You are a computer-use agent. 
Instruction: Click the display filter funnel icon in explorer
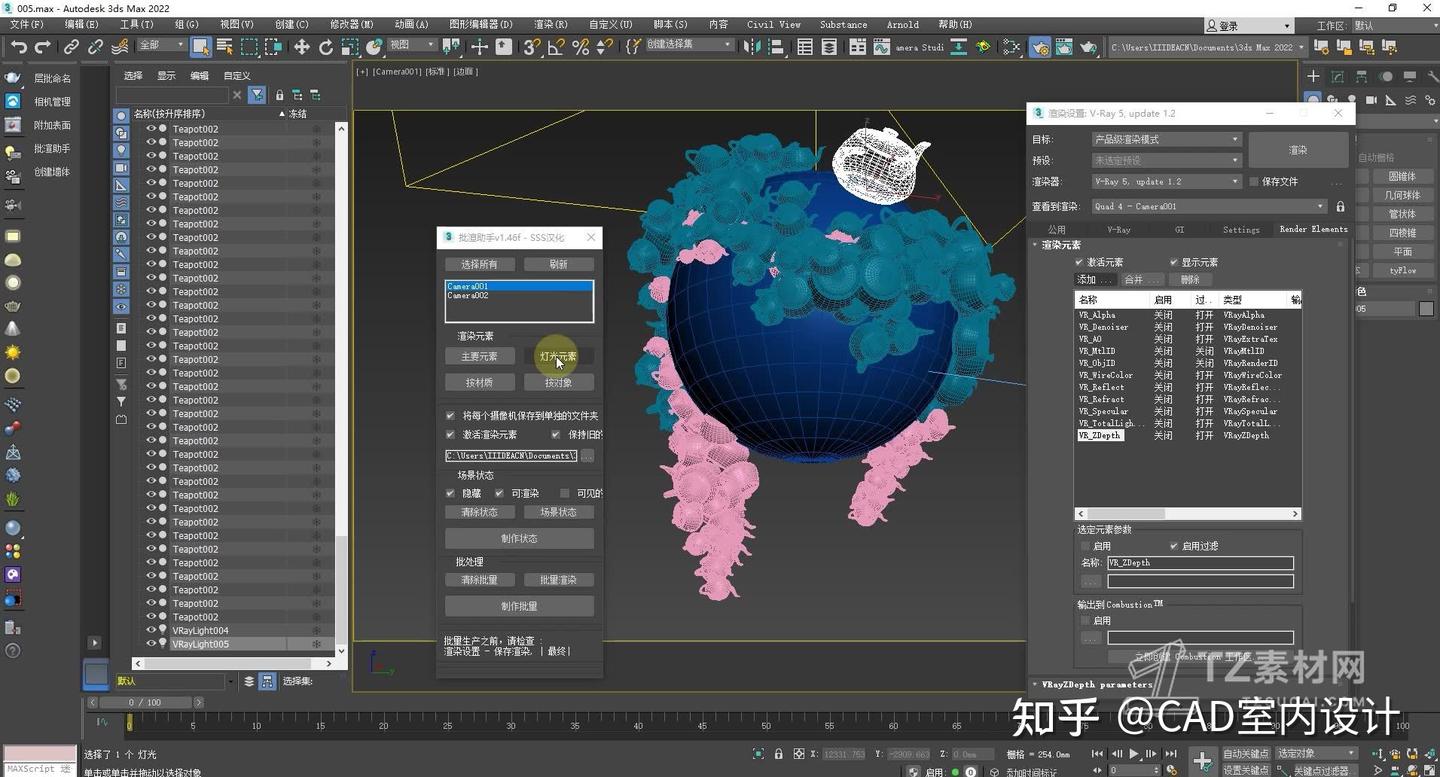[257, 95]
